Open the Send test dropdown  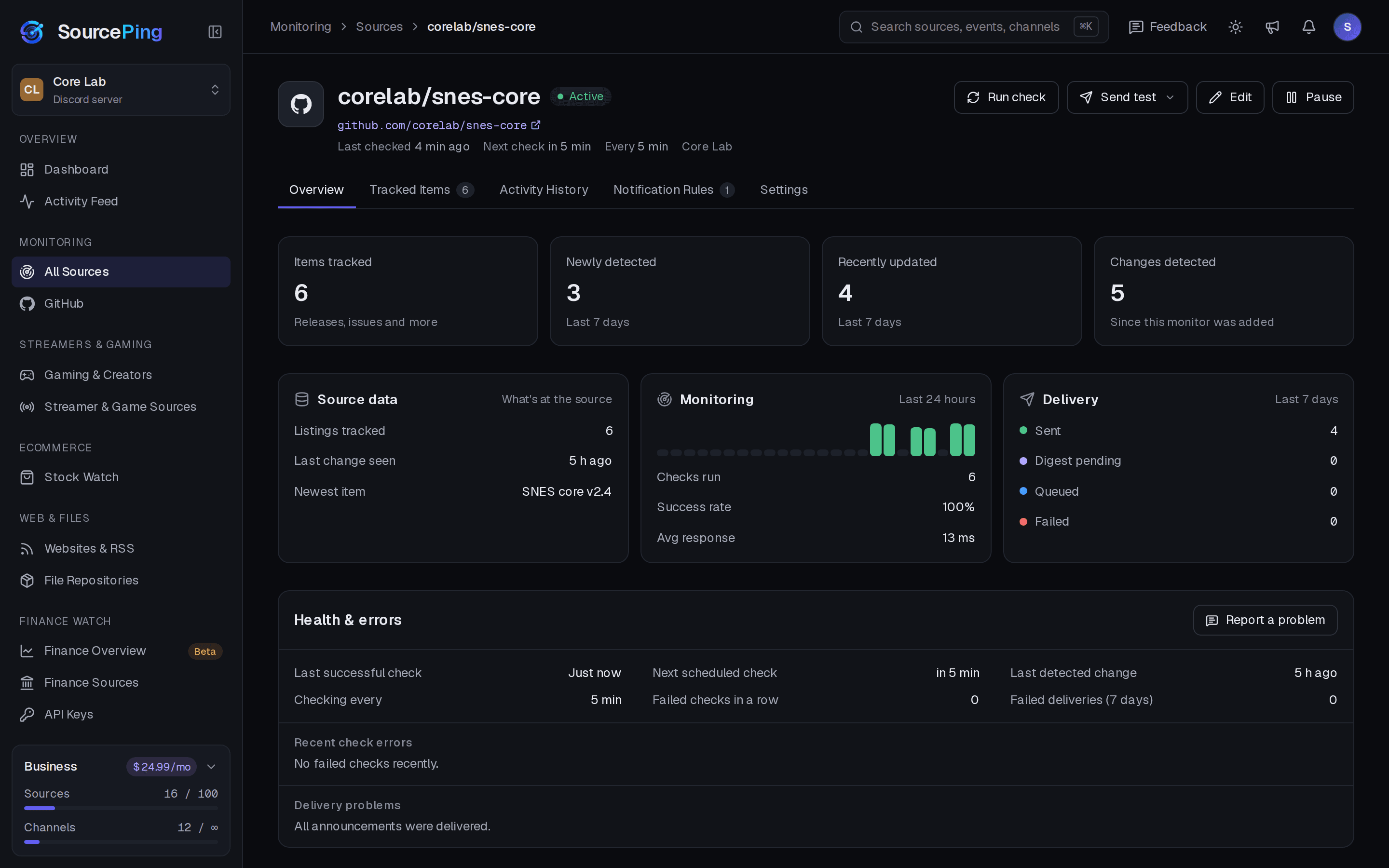click(1127, 97)
